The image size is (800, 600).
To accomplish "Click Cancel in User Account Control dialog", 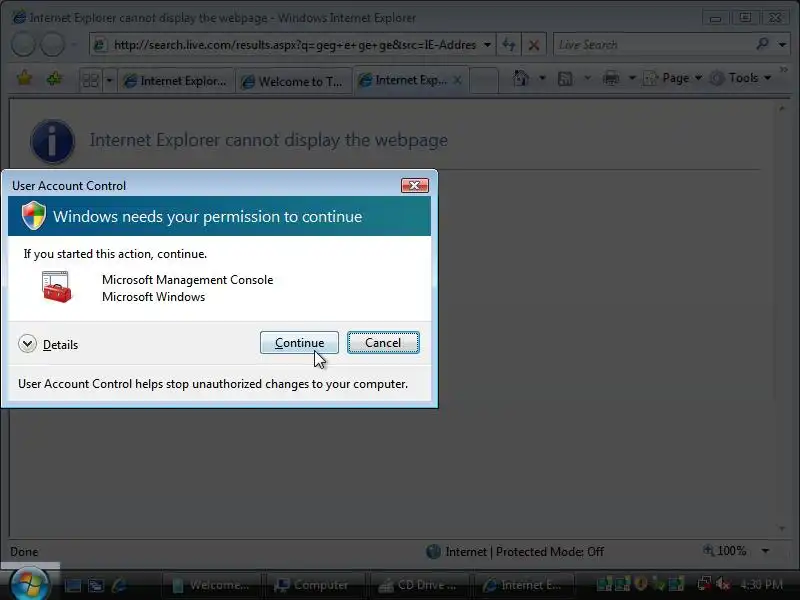I will (x=383, y=343).
